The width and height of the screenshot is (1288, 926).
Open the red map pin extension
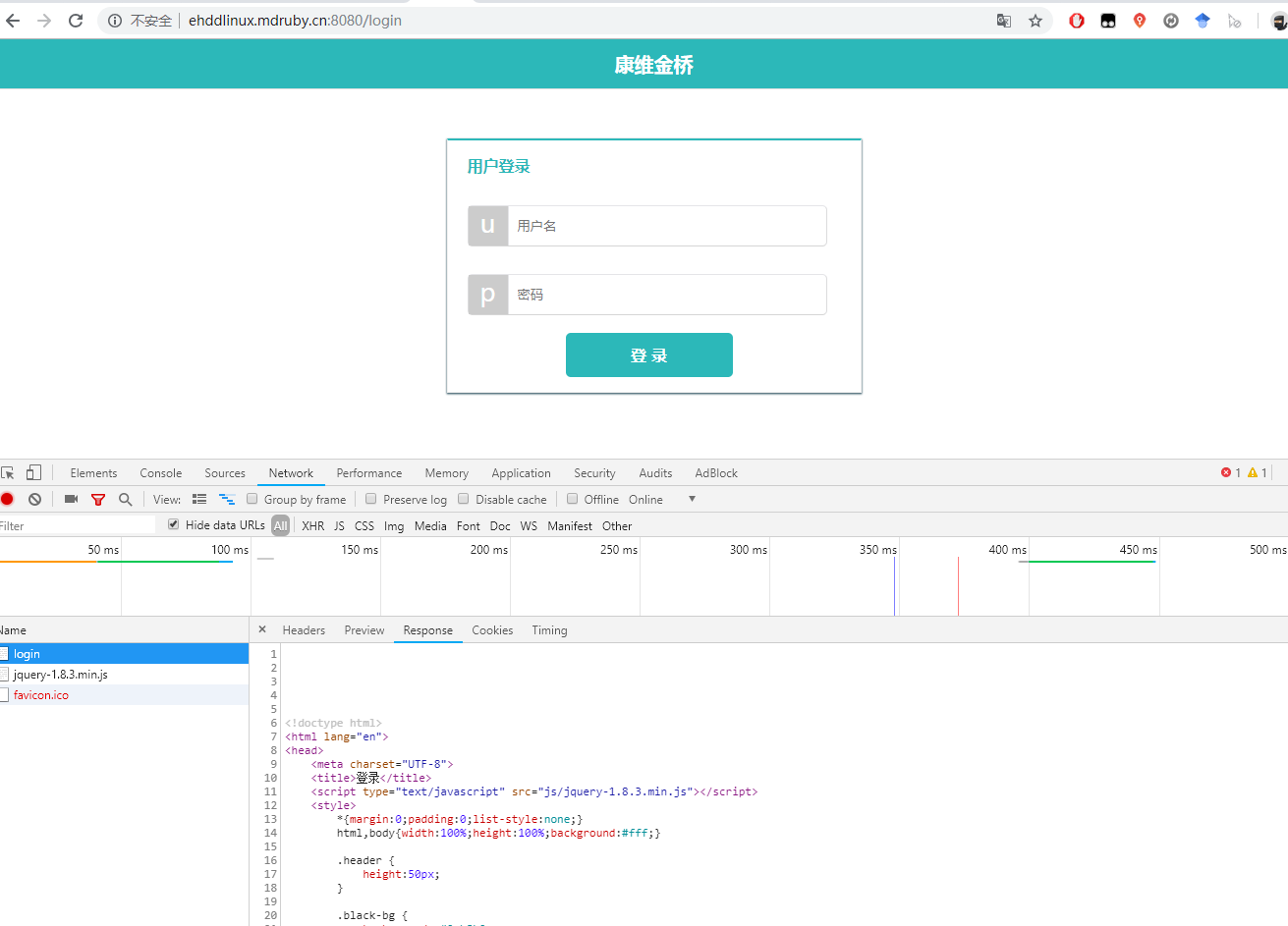click(x=1140, y=21)
